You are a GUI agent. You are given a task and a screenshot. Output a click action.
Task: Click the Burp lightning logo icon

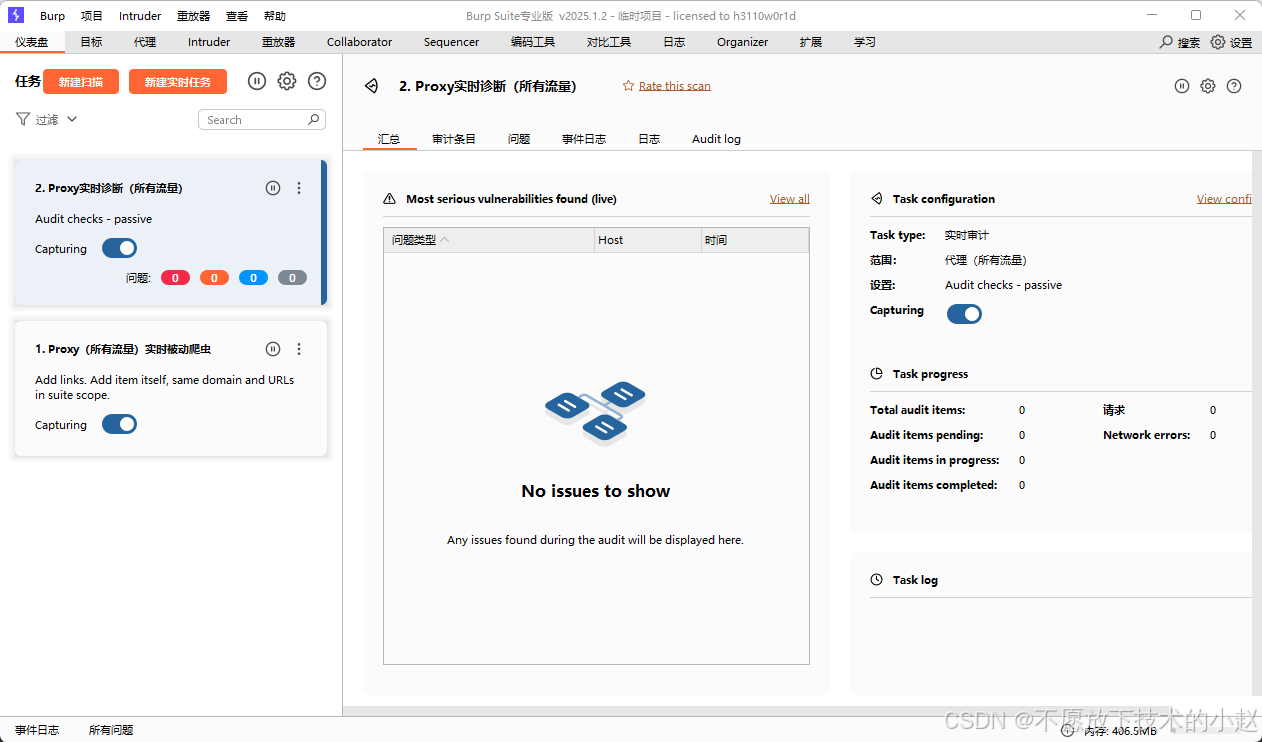click(16, 15)
